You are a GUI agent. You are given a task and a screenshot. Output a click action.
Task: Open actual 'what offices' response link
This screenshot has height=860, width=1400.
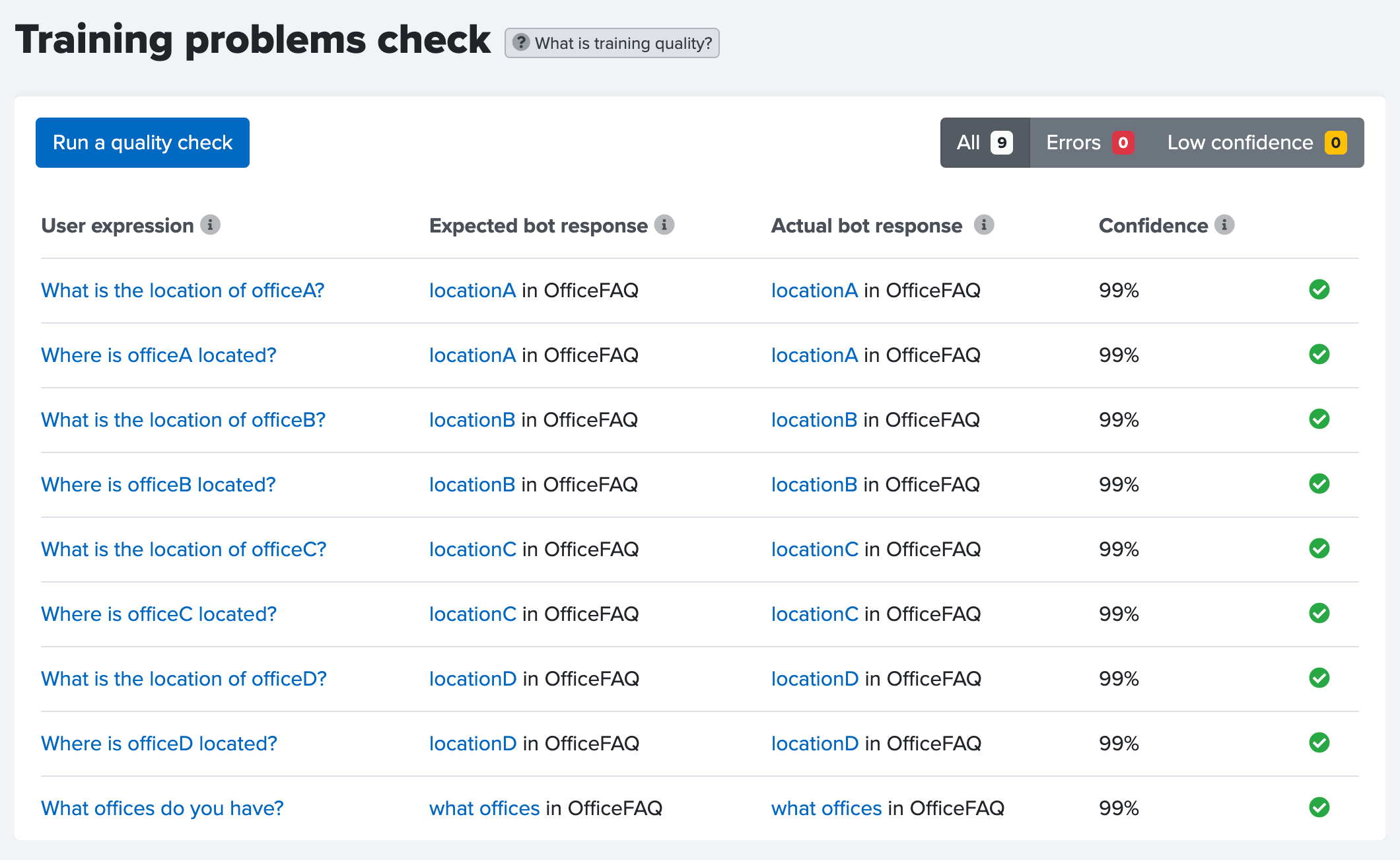click(x=827, y=808)
